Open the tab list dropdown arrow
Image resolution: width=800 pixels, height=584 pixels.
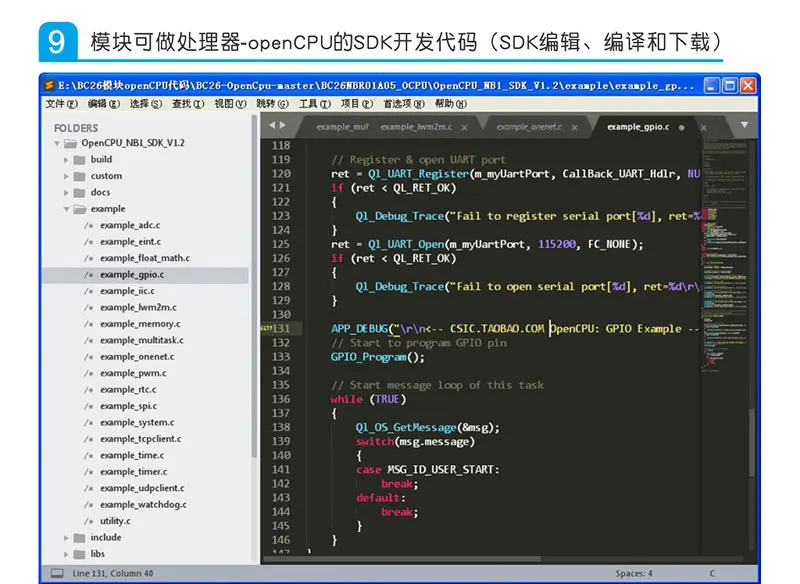coord(744,125)
